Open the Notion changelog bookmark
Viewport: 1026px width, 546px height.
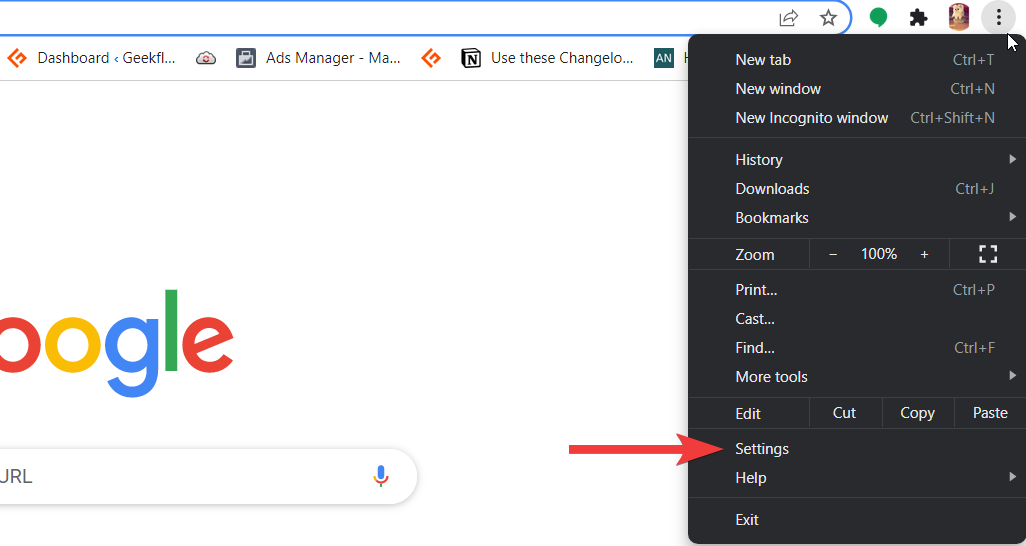pos(548,58)
